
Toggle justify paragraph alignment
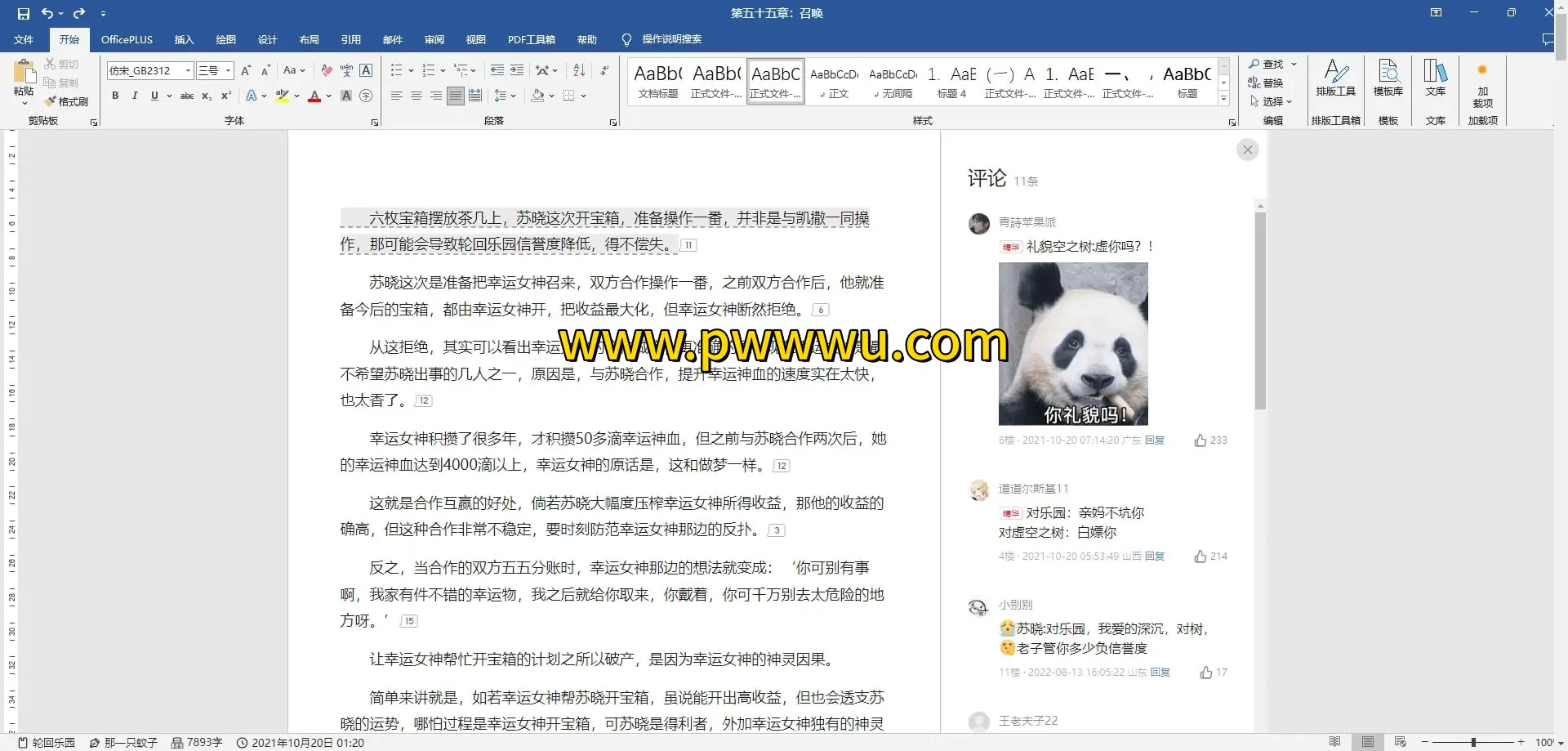click(456, 96)
